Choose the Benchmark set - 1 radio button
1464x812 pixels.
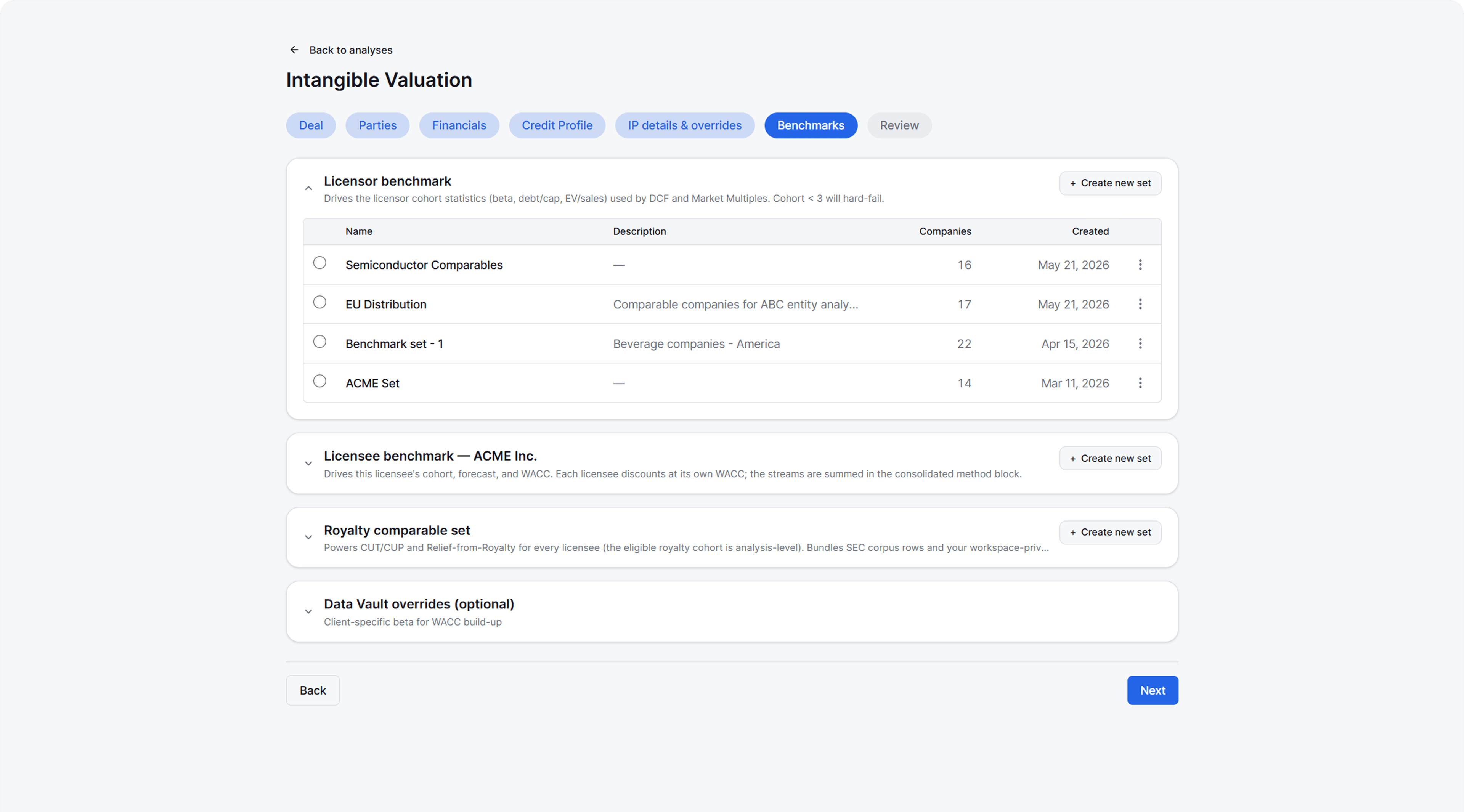point(320,342)
